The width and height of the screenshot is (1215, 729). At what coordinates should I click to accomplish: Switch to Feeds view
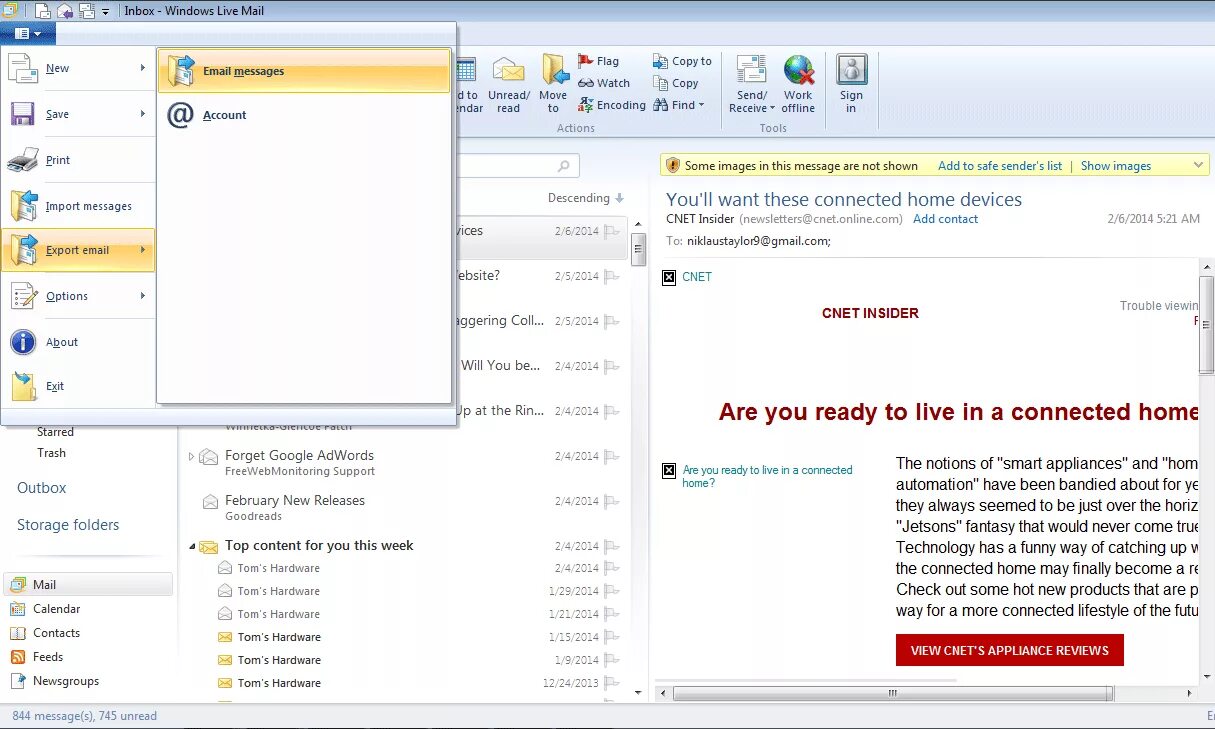coord(88,657)
